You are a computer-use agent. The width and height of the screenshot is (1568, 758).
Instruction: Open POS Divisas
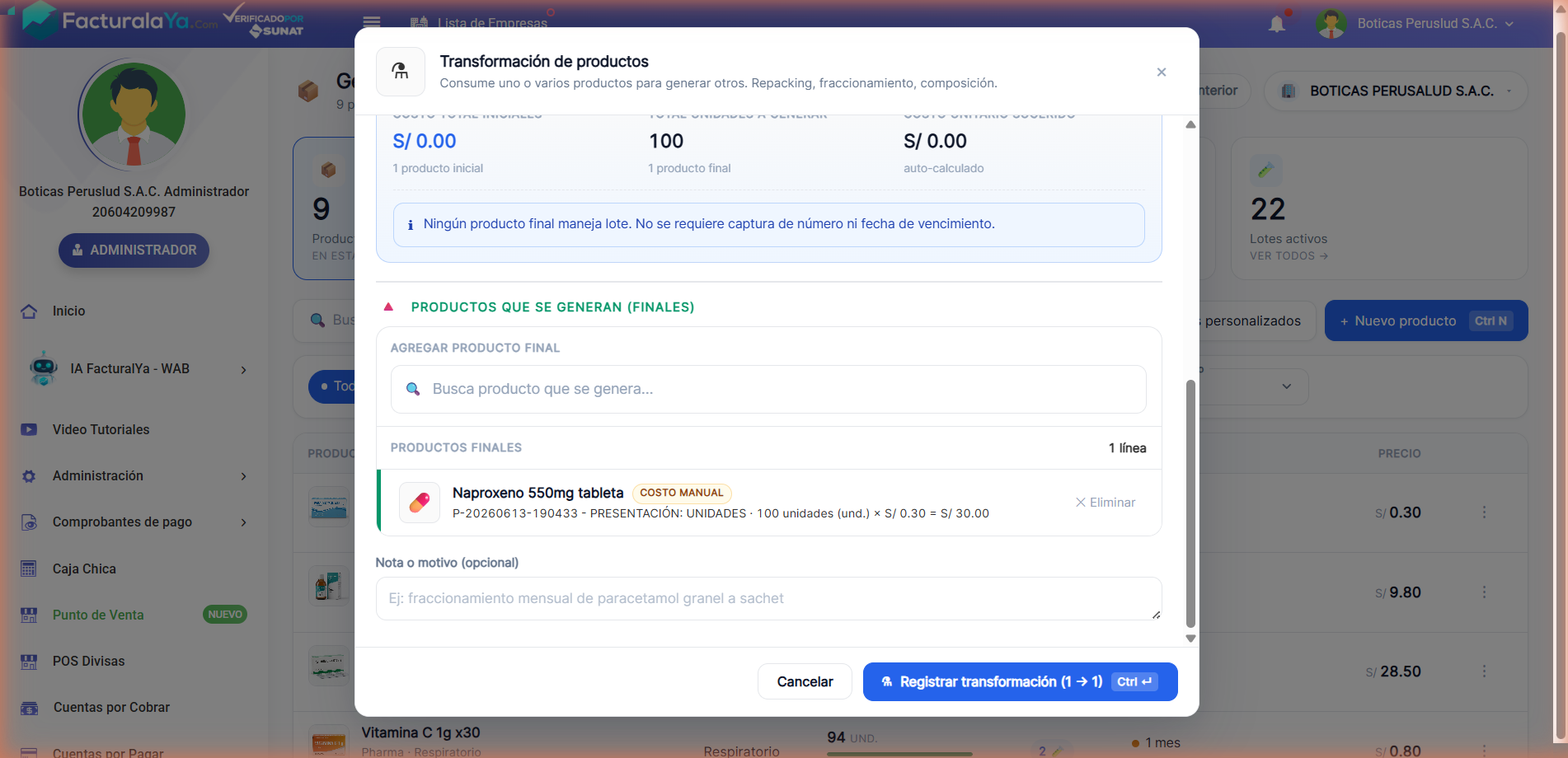[88, 661]
